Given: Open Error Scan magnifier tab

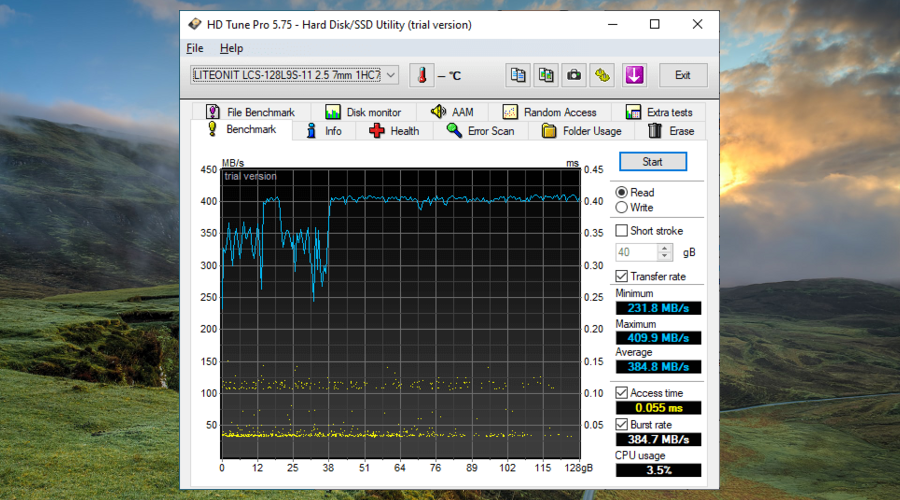Looking at the screenshot, I should coord(480,131).
